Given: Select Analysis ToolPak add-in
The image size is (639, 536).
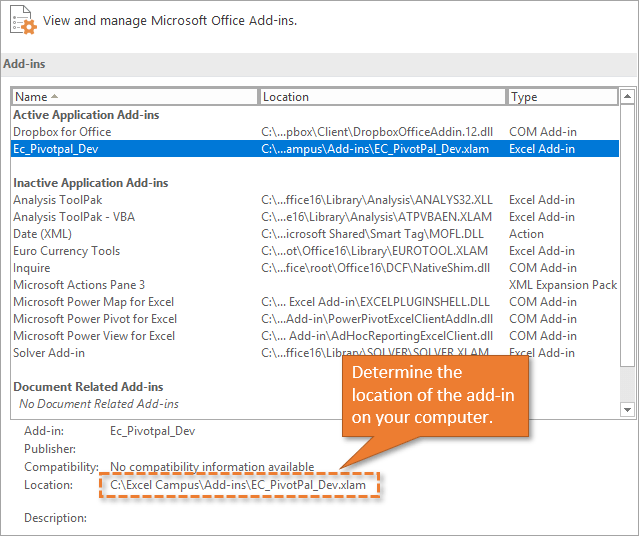Looking at the screenshot, I should 58,200.
